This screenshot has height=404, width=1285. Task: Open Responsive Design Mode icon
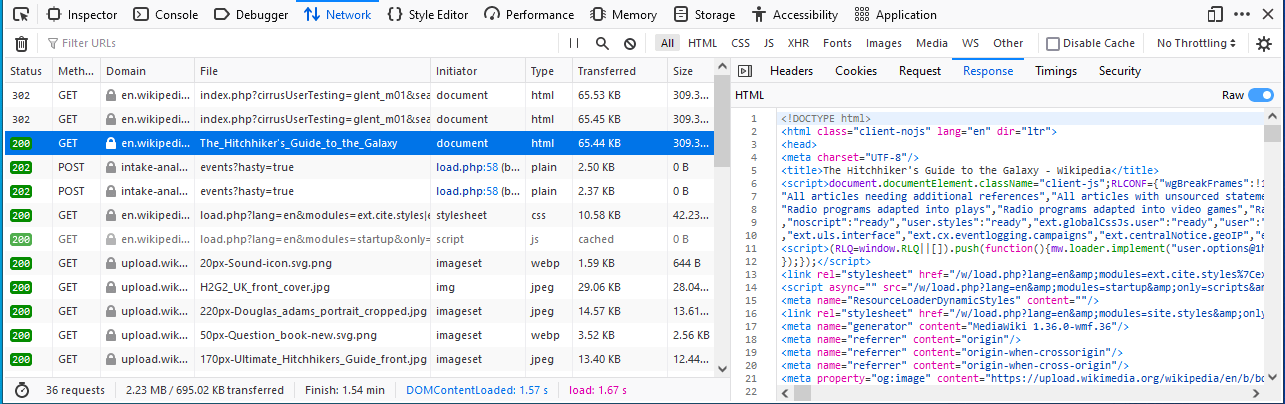pos(1215,15)
